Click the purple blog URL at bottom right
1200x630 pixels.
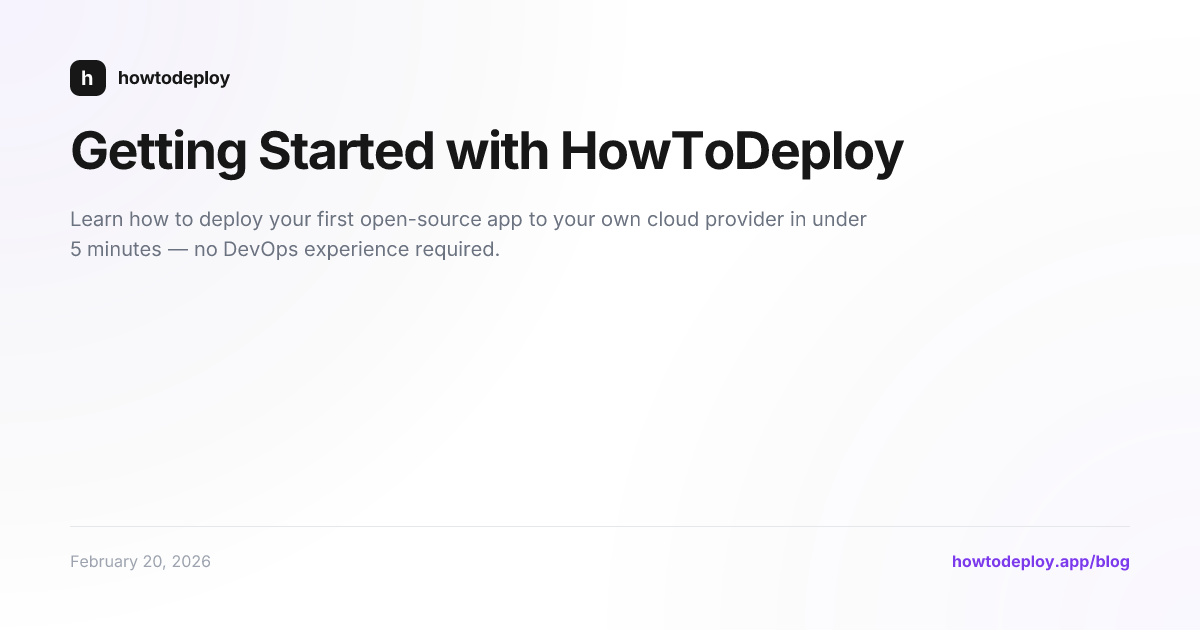tap(1040, 561)
